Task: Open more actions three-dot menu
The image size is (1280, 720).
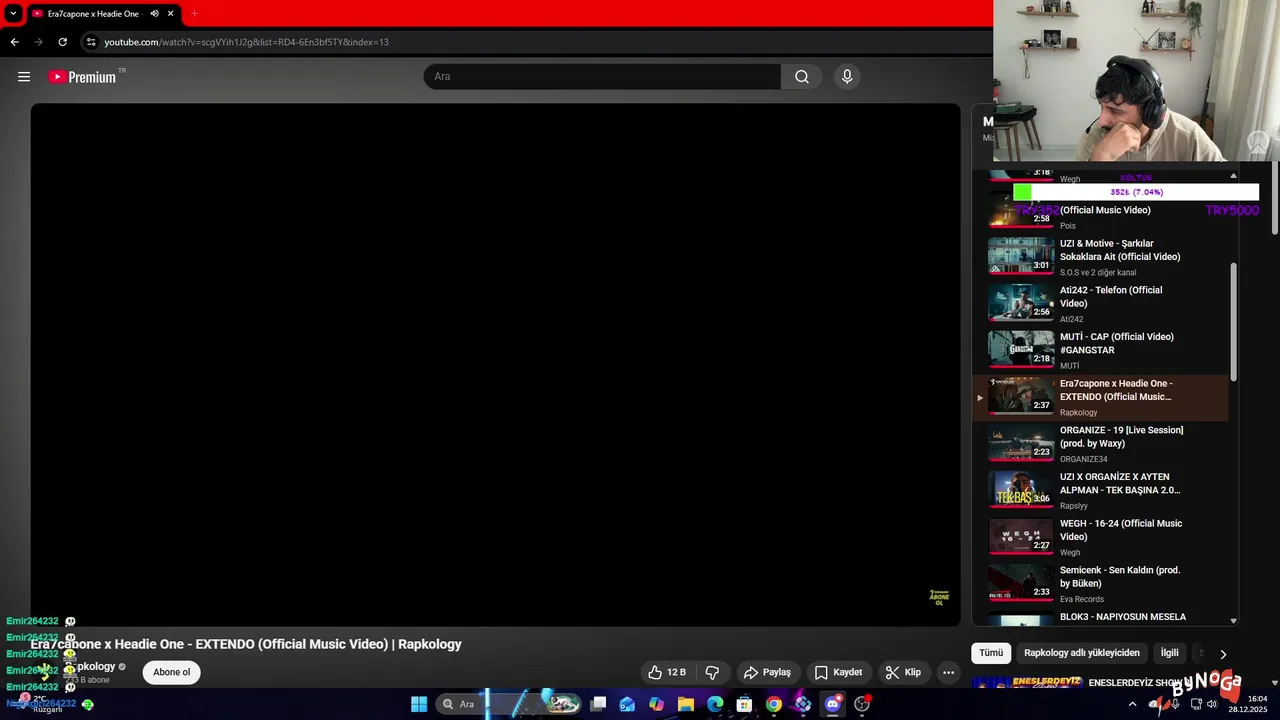Action: tap(948, 672)
